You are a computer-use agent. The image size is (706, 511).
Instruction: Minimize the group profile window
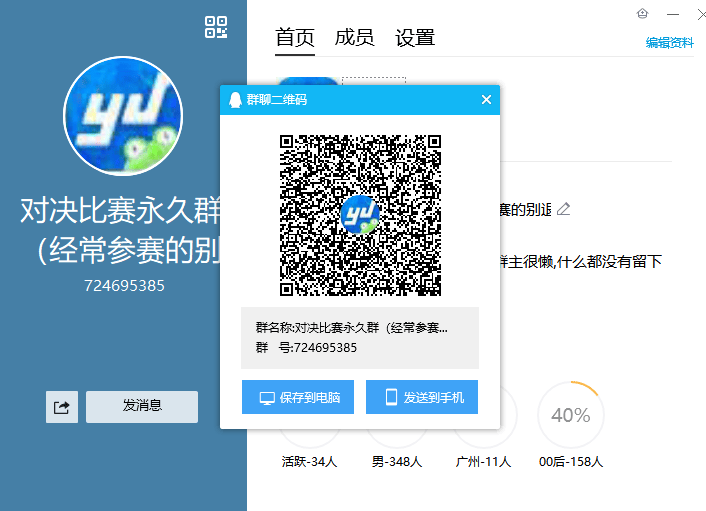(673, 14)
